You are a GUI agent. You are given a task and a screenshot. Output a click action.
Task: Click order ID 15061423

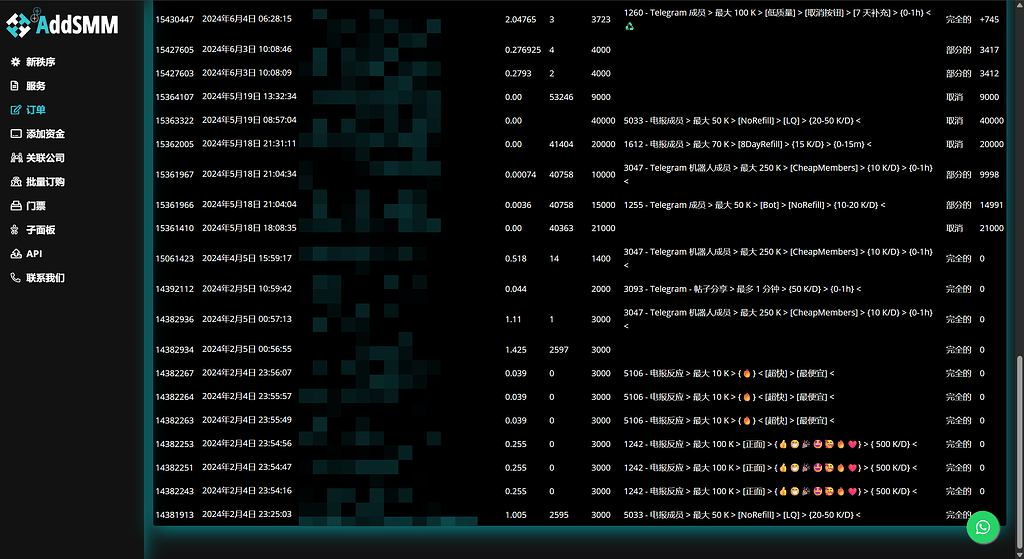click(x=174, y=259)
